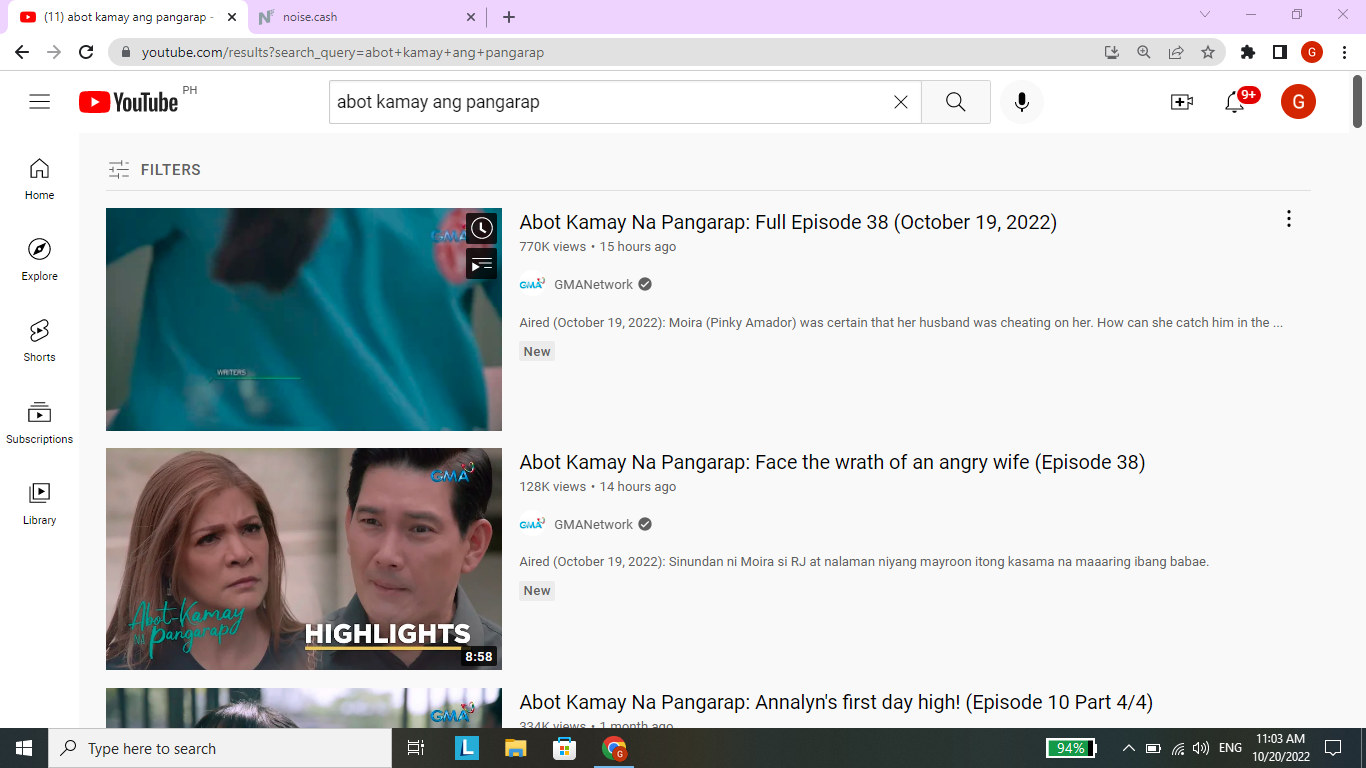Expand the search FILTERS panel
This screenshot has width=1366, height=768.
(155, 170)
